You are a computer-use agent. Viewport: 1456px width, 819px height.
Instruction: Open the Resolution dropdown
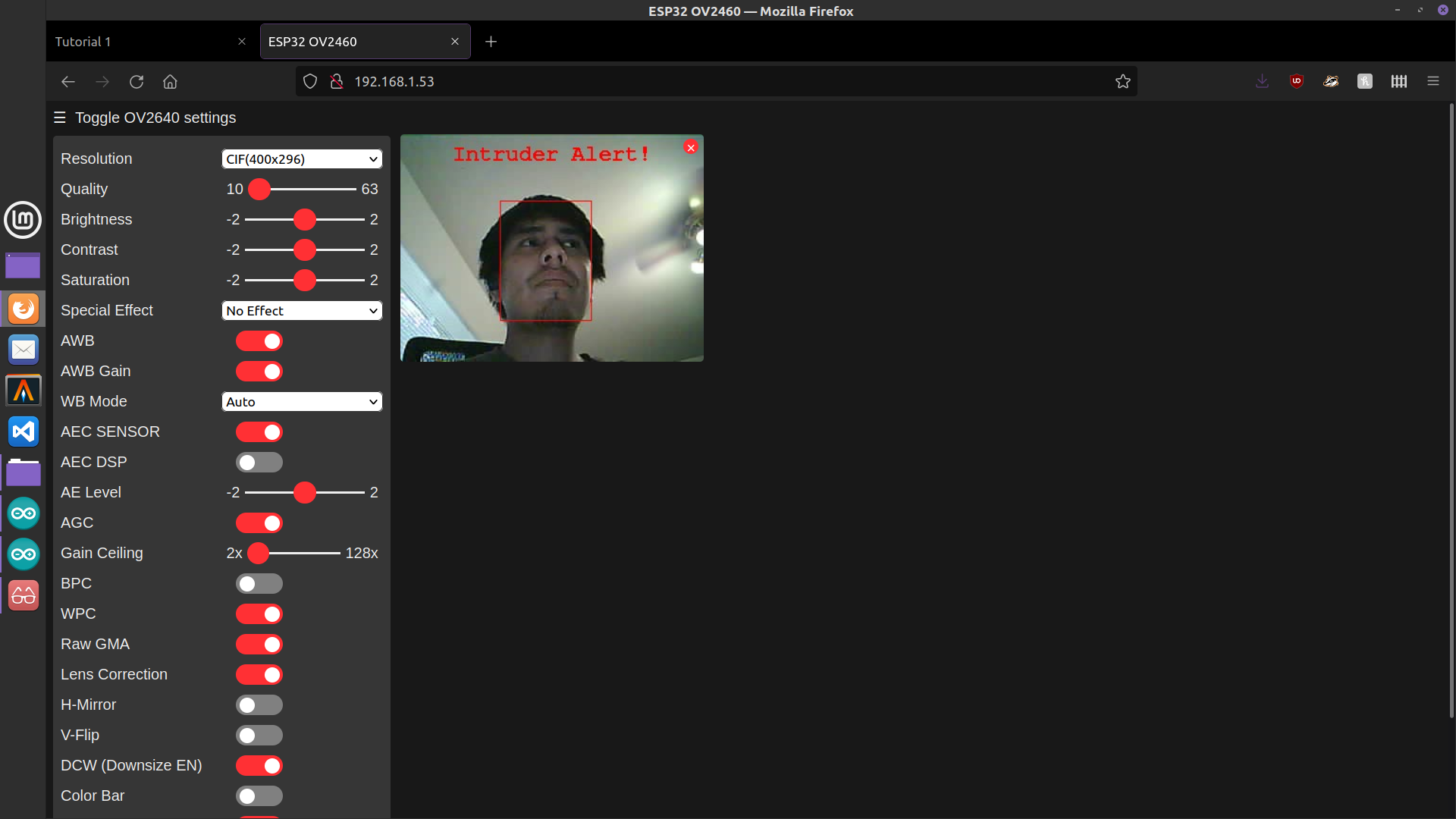click(302, 159)
